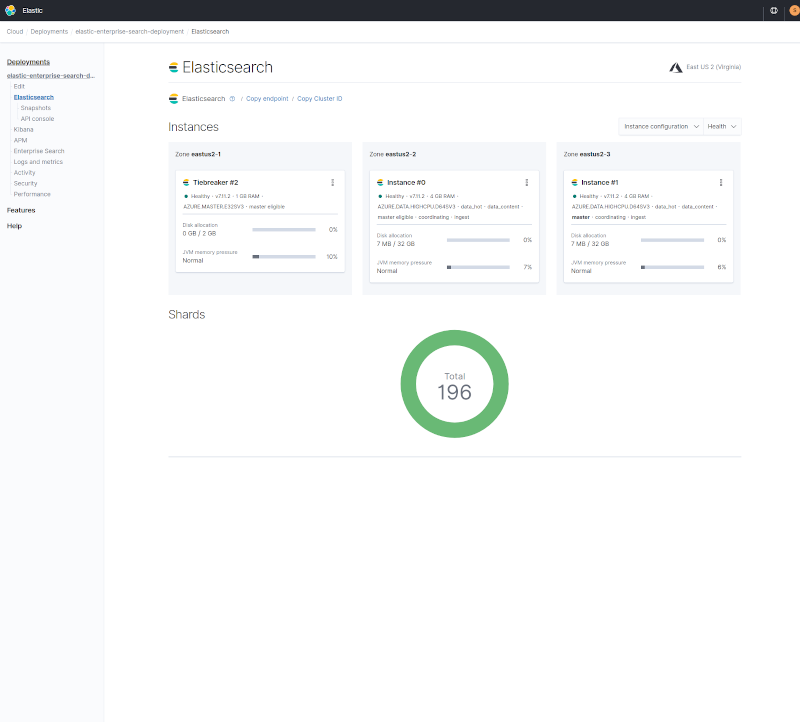
Task: Click Zone eastus2-1 label
Action: coord(198,154)
